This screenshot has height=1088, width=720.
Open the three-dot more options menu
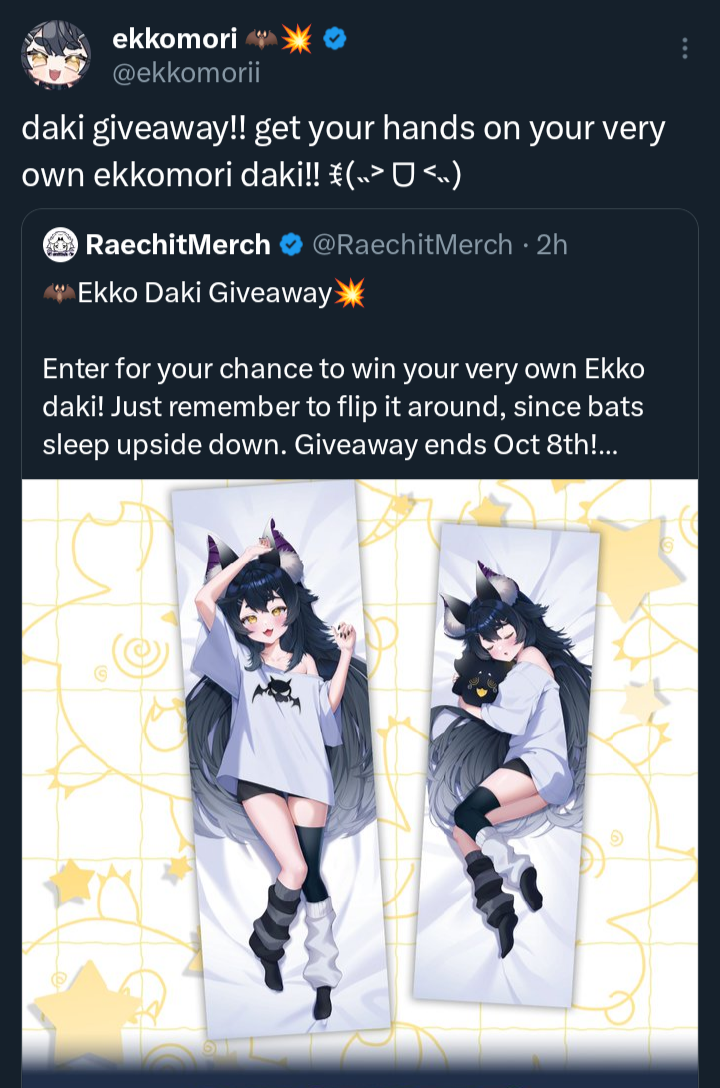point(685,48)
